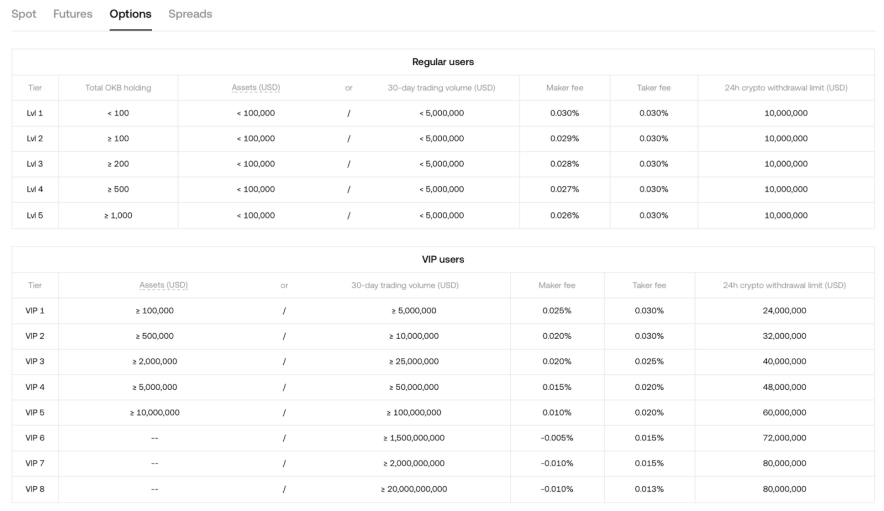
Task: Click the ≥ 20,000,000,000 trading volume cell
Action: click(x=413, y=489)
